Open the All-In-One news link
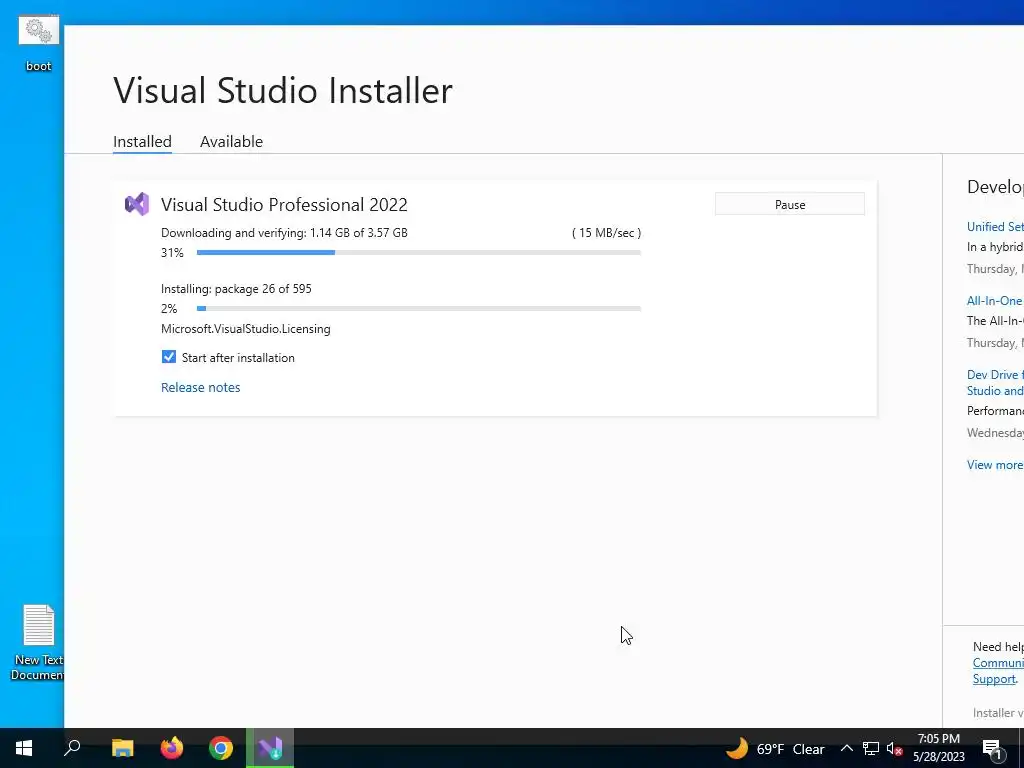The image size is (1024, 768). point(995,300)
